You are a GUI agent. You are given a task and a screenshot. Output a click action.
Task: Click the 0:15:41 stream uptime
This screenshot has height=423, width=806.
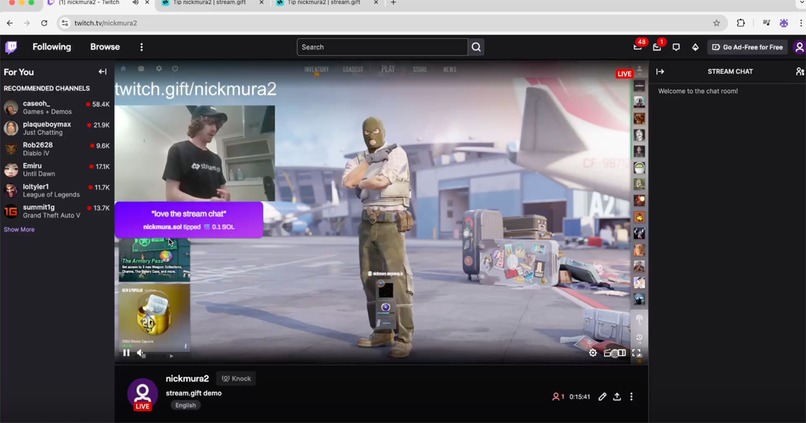tap(579, 397)
